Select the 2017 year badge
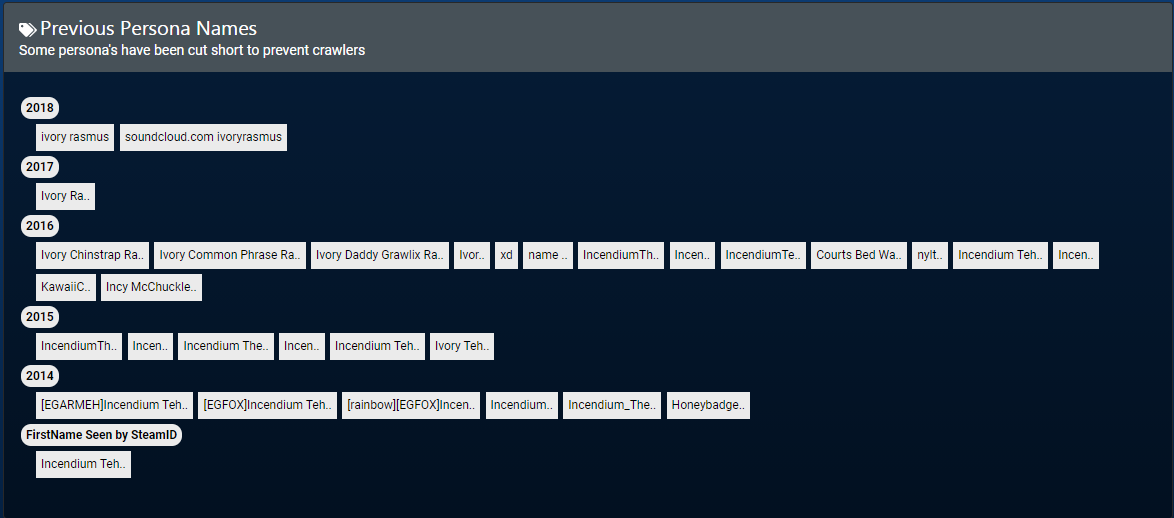1174x518 pixels. click(x=40, y=167)
